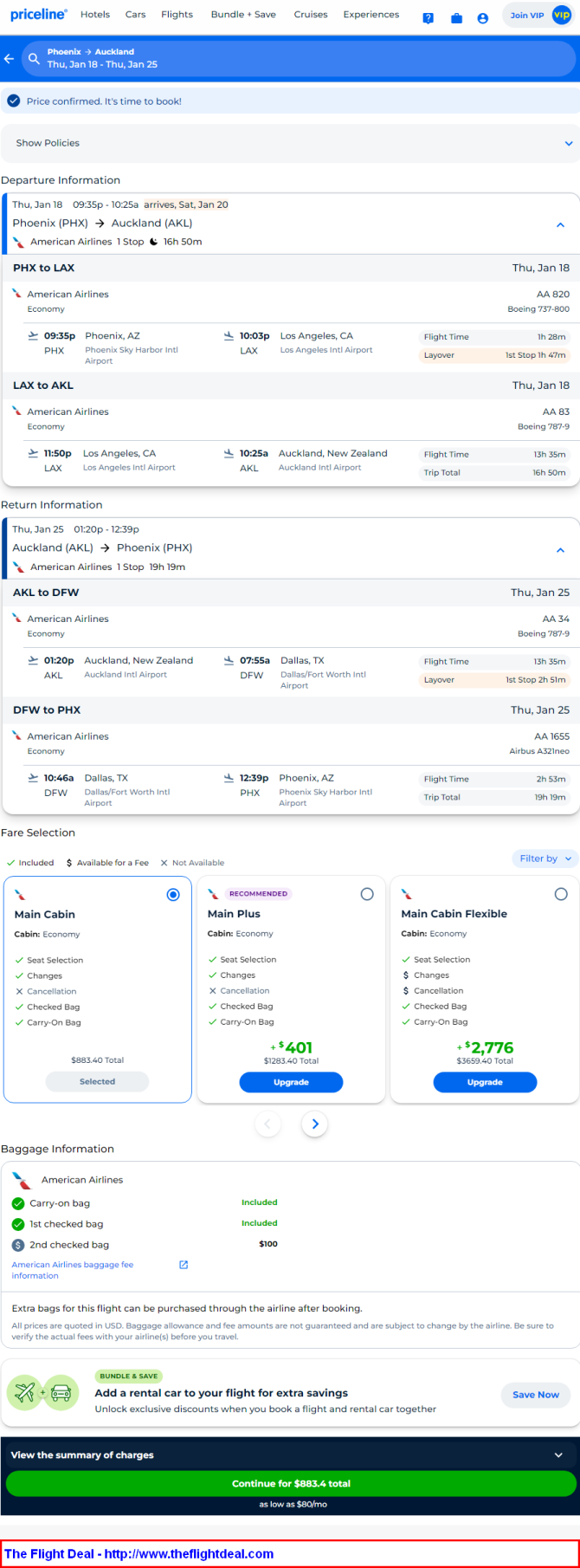The image size is (580, 1568).
Task: Click 'arrives, Sat, Jan 20' notice
Action: (x=186, y=204)
